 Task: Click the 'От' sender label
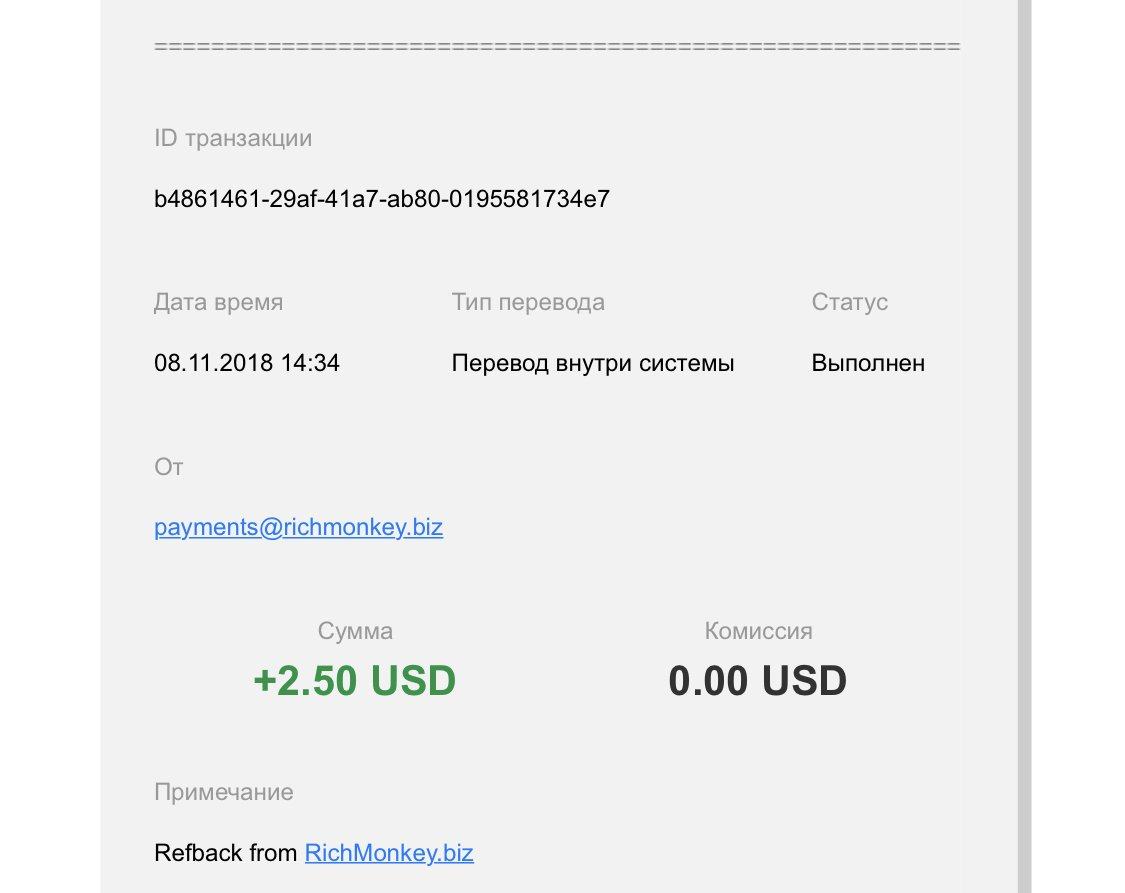tap(169, 467)
